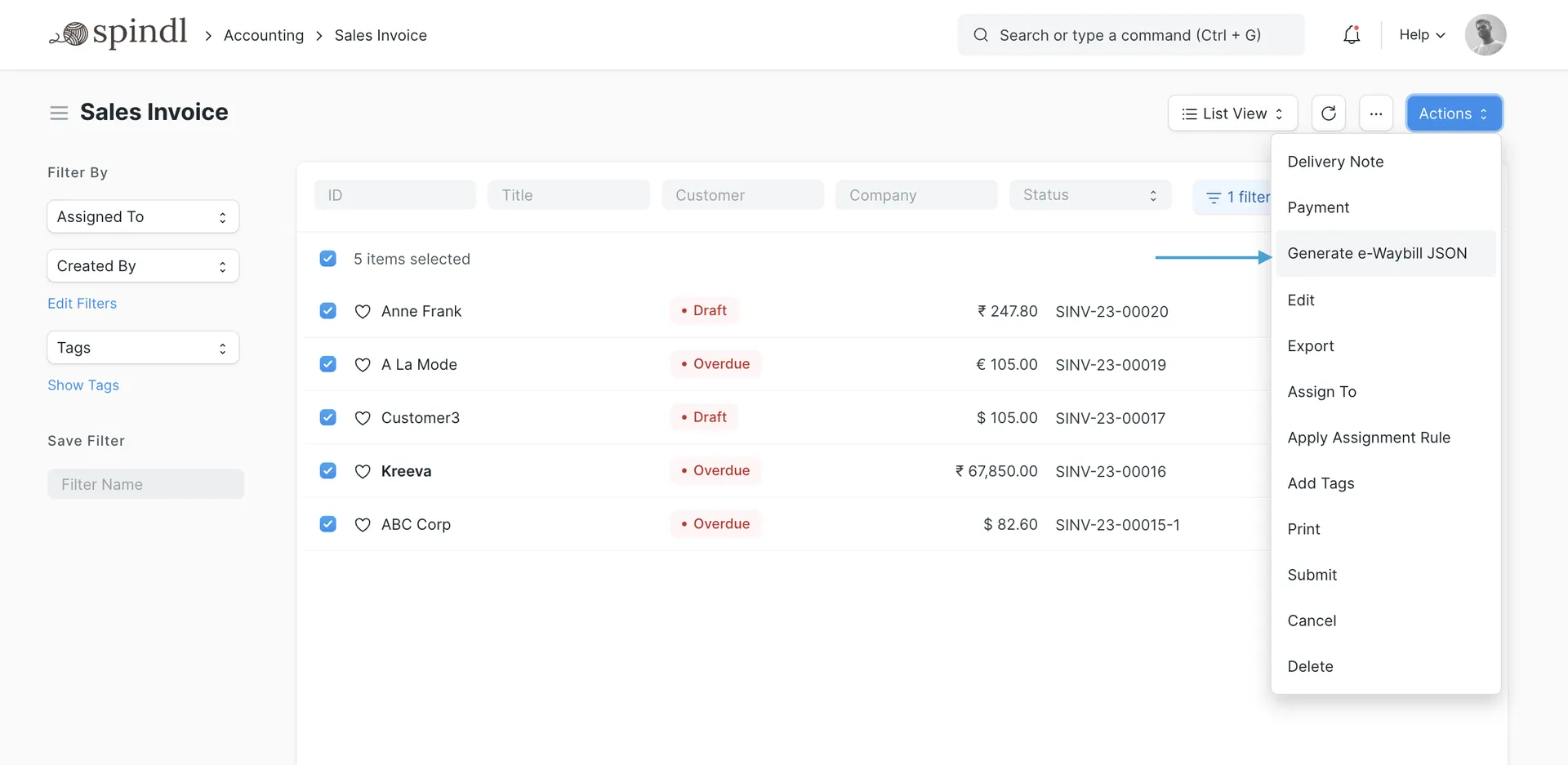
Task: Open the user profile avatar
Action: (1485, 35)
